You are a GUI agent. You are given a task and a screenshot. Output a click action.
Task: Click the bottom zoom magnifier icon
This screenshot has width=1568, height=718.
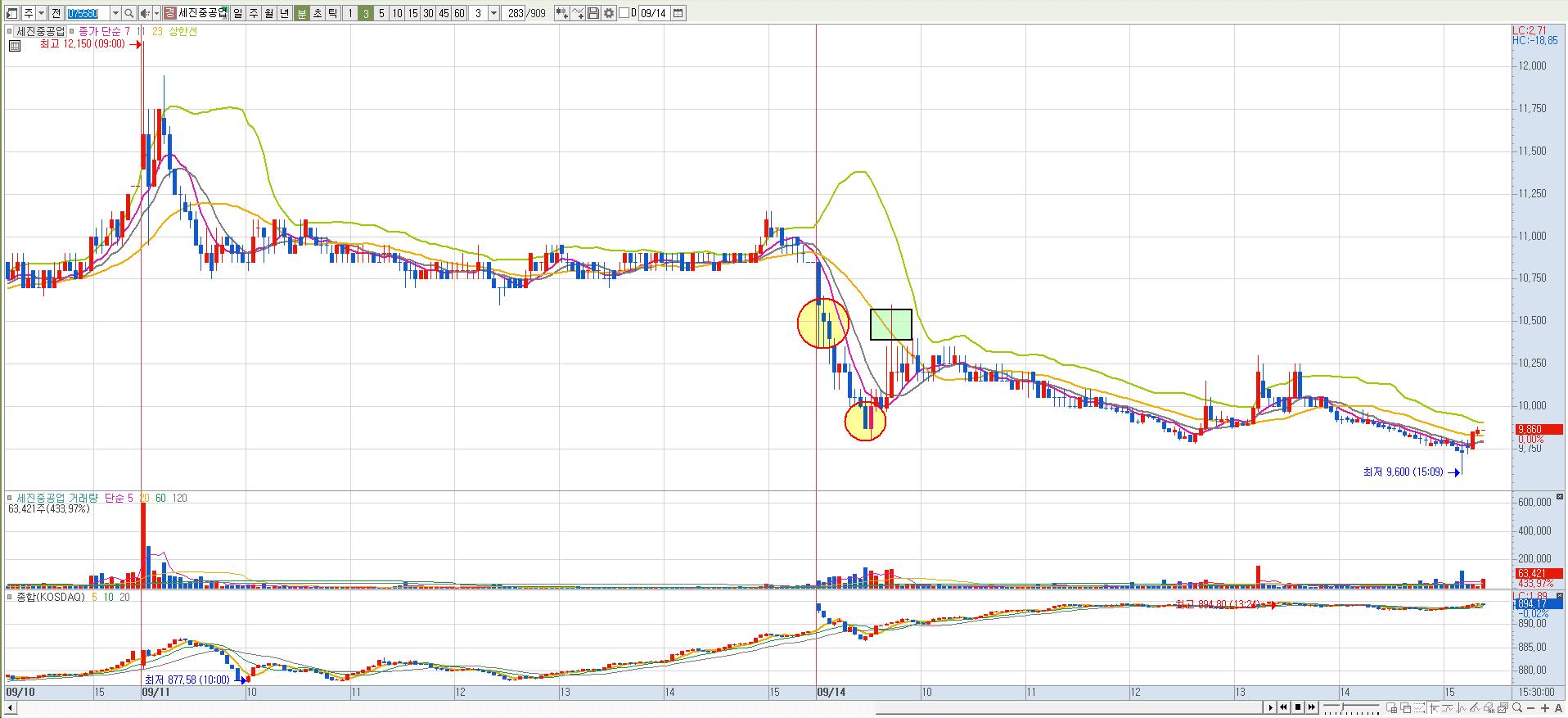(1517, 708)
